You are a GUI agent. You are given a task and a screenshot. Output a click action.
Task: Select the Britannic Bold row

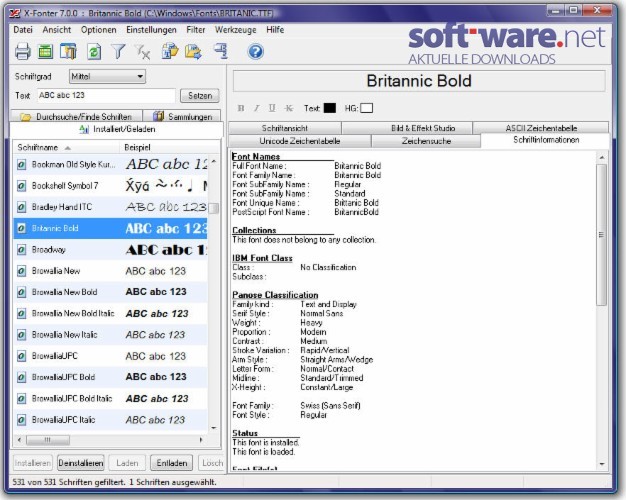coord(111,228)
